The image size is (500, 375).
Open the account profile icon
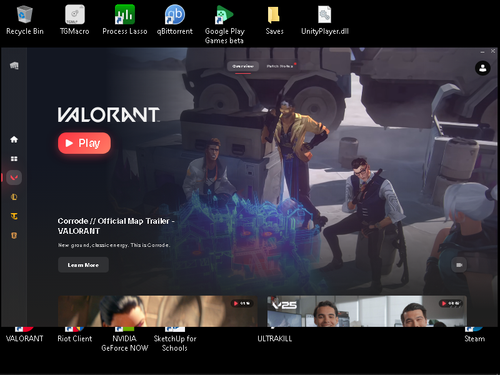(x=482, y=68)
